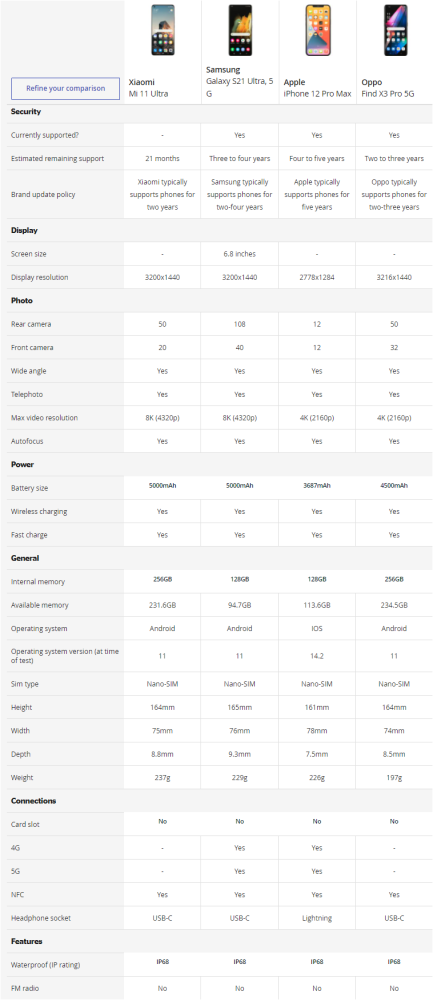
Task: Click the Estimated remaining support row label
Action: pos(57,159)
